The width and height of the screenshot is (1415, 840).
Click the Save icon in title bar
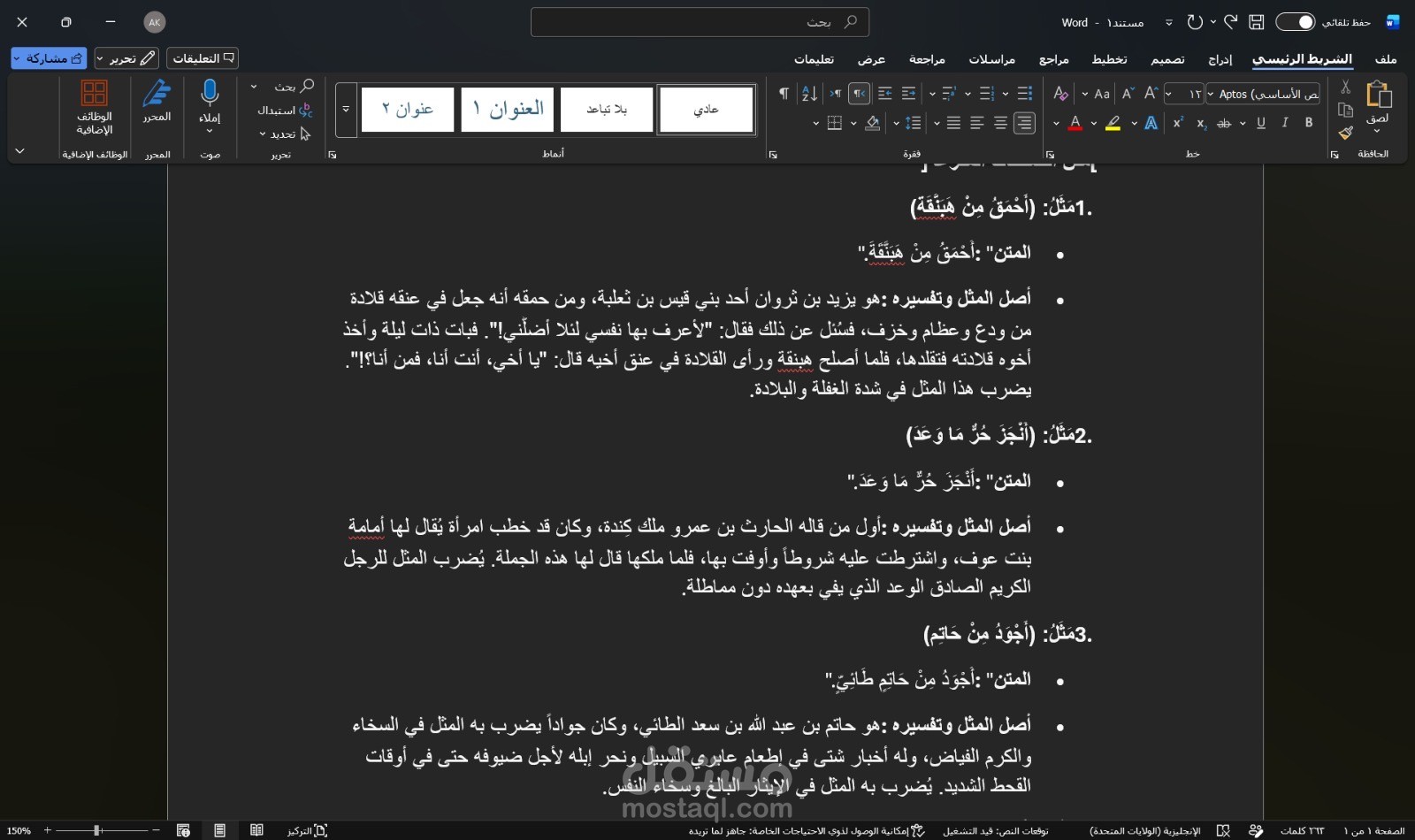point(1256,22)
